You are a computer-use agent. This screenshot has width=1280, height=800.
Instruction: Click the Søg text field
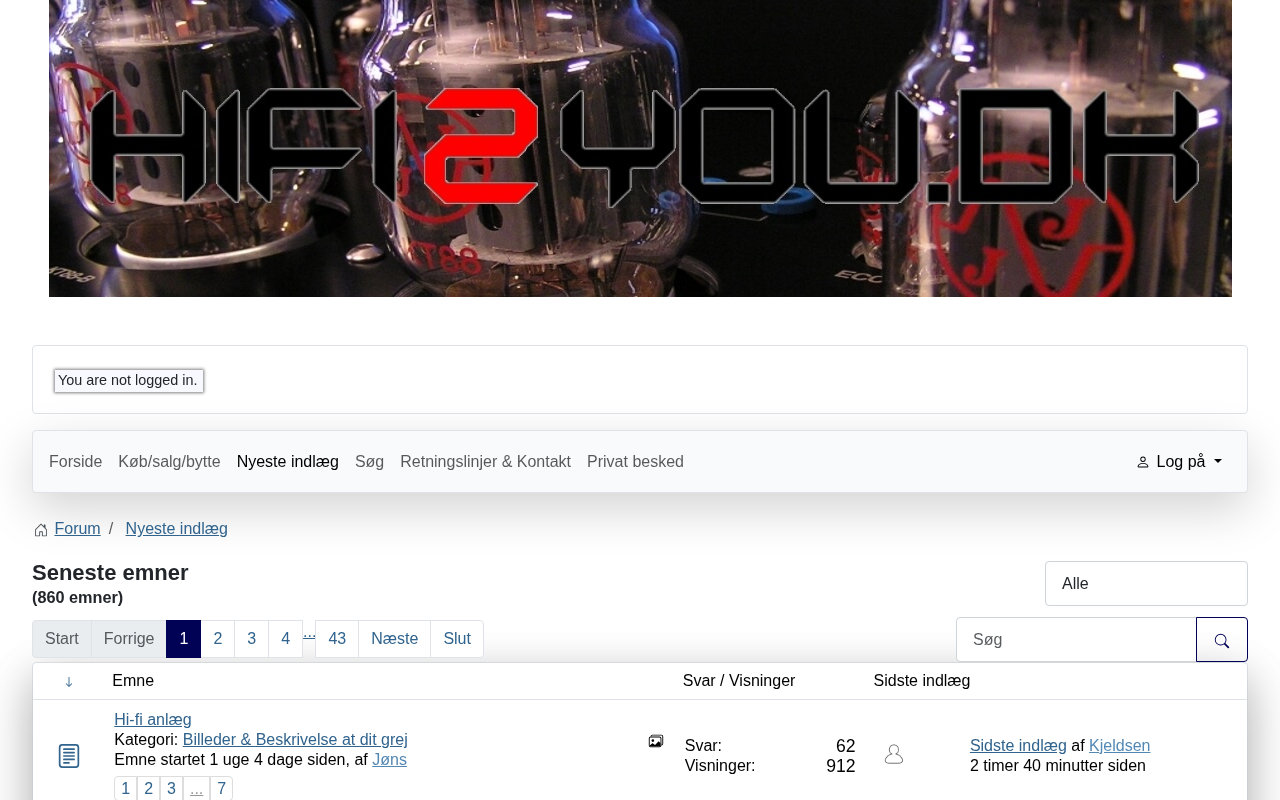(x=1076, y=640)
